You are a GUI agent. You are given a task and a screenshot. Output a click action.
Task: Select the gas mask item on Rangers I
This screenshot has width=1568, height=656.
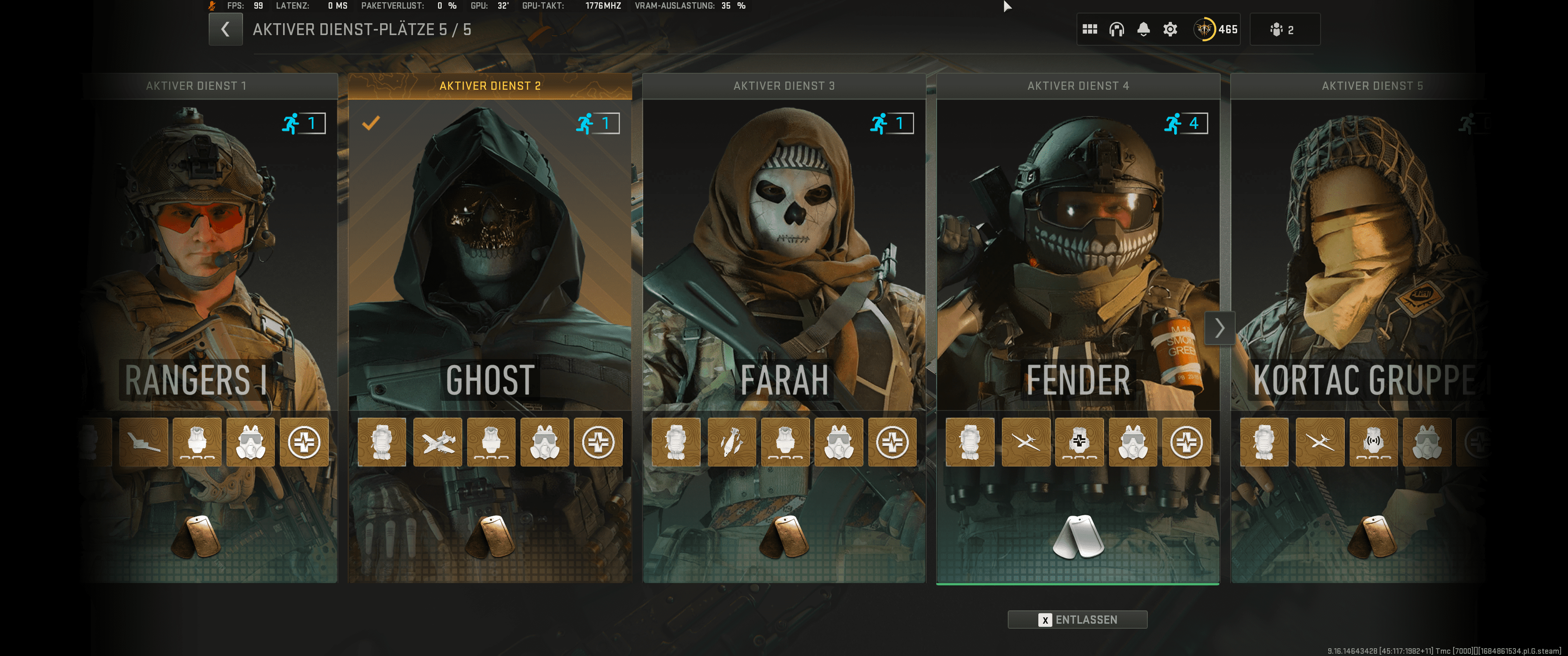click(x=250, y=442)
